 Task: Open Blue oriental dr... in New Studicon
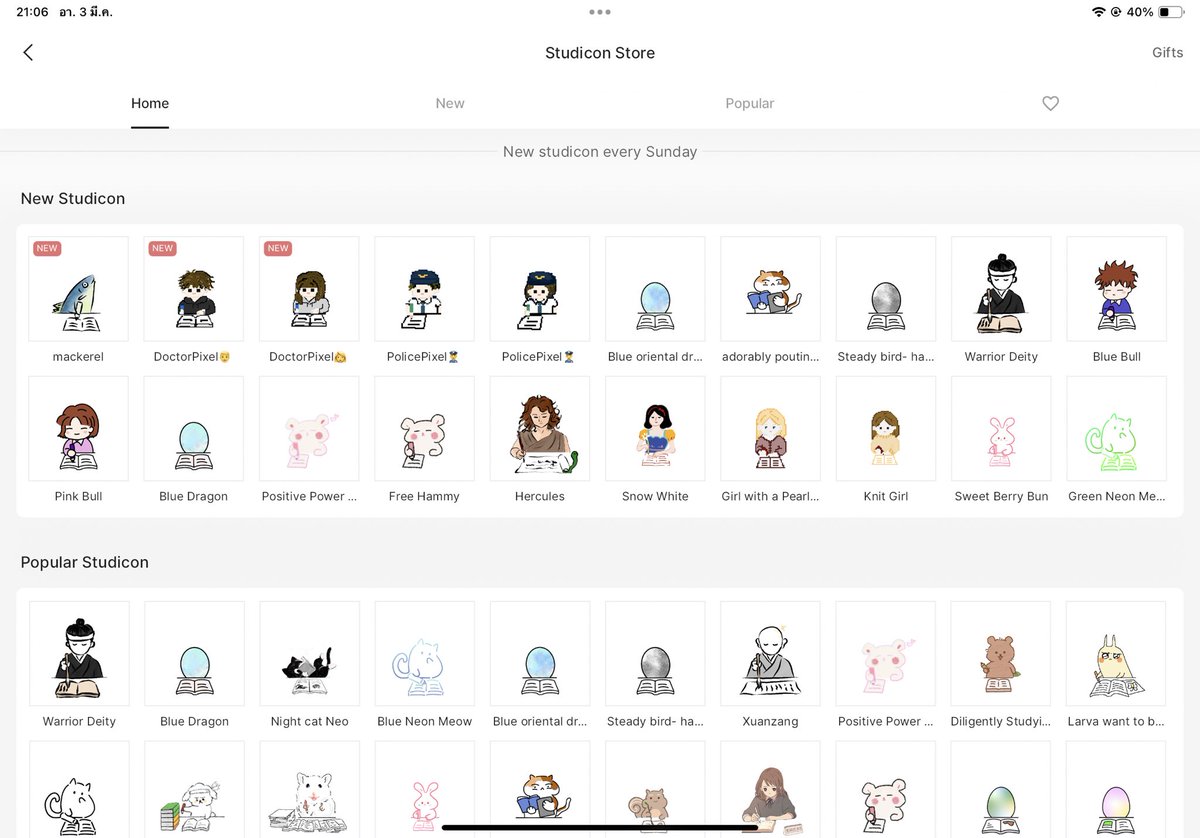pyautogui.click(x=655, y=289)
